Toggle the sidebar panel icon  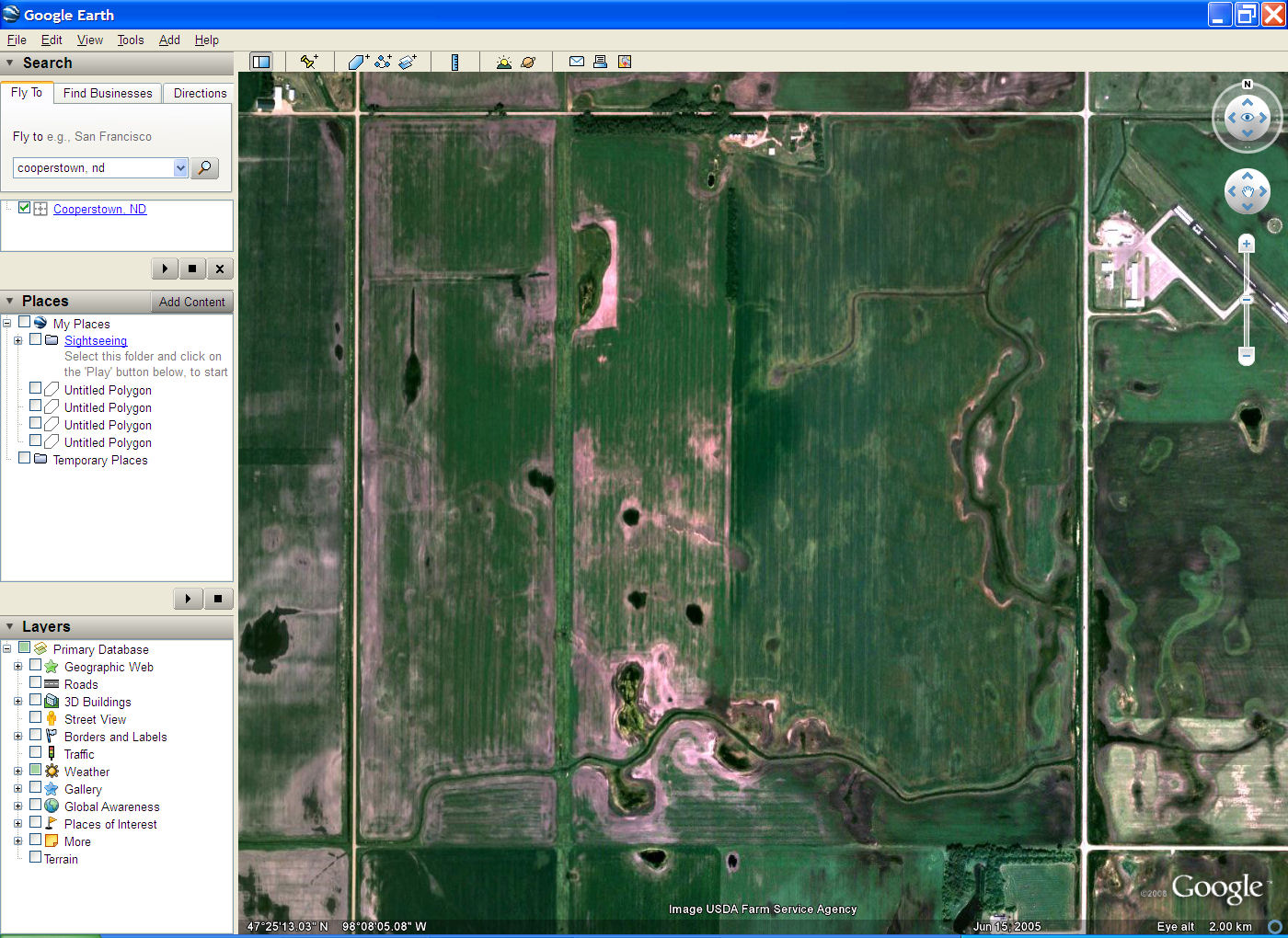(x=261, y=62)
